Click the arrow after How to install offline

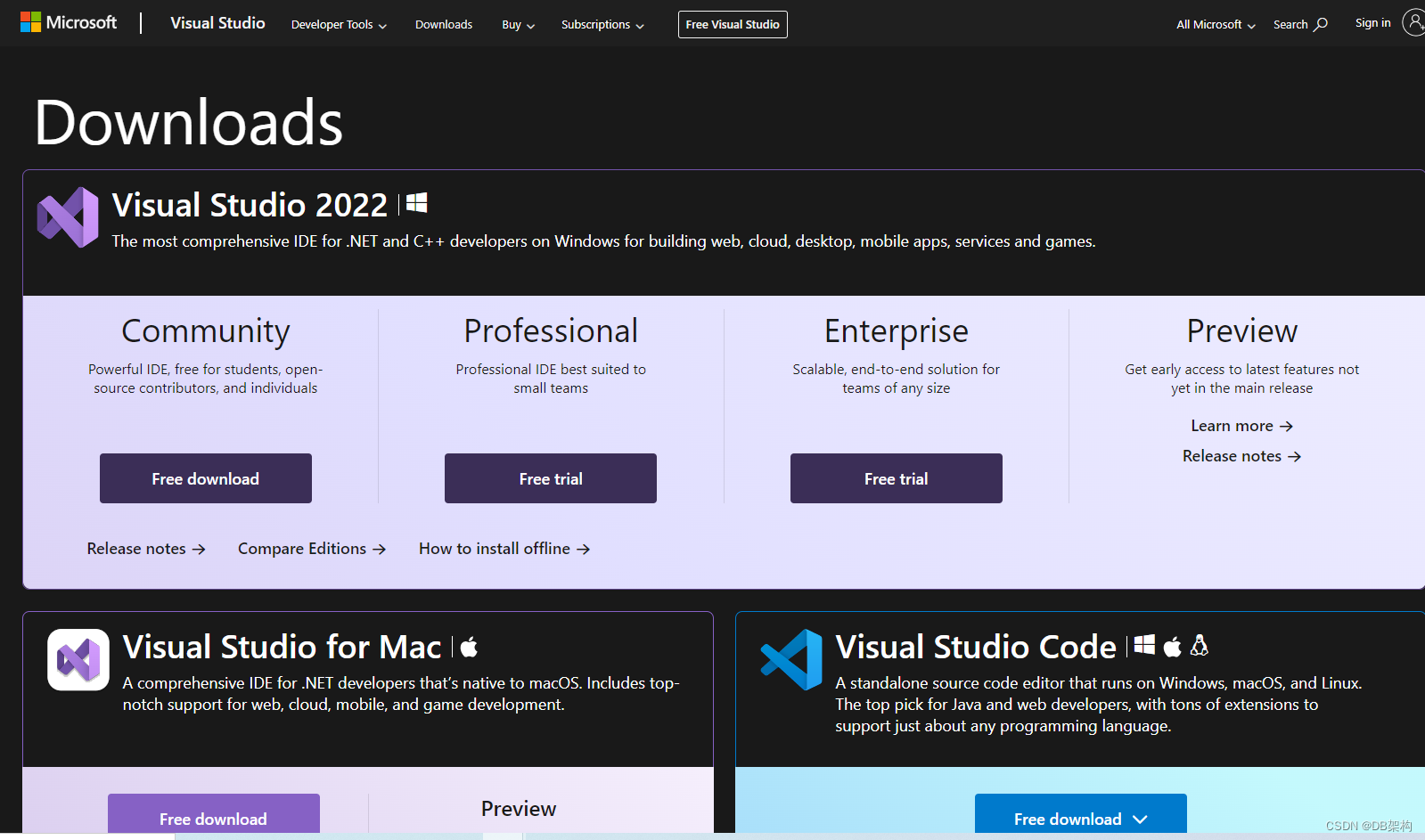tap(583, 550)
